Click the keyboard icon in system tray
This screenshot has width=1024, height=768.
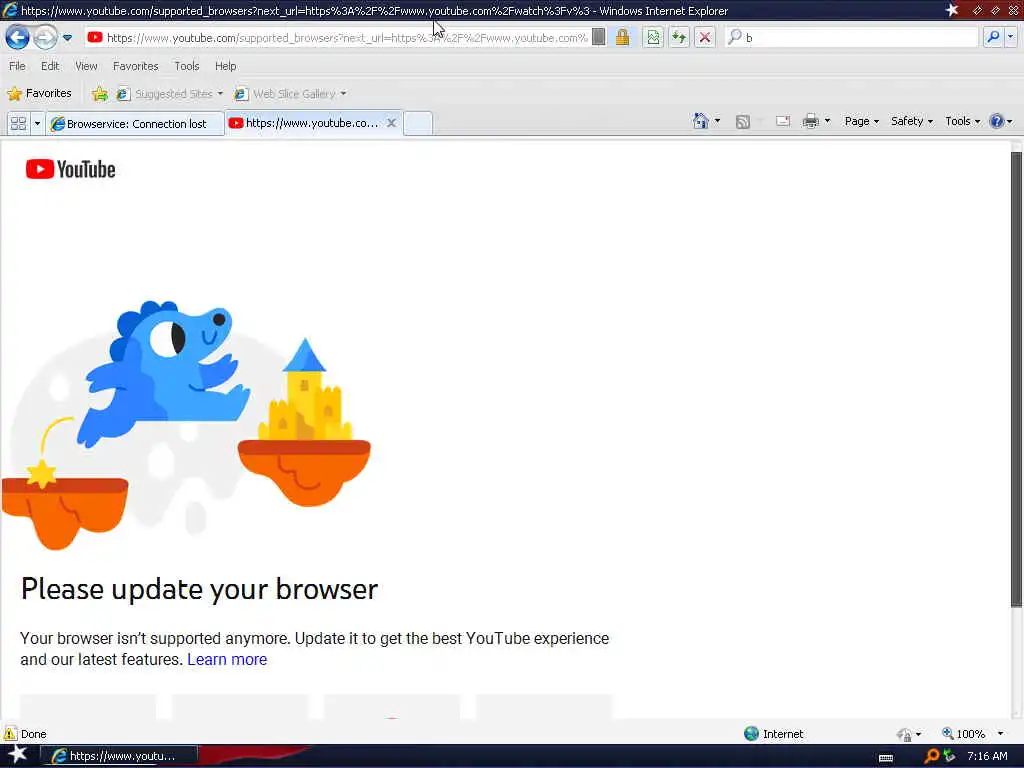coord(886,758)
